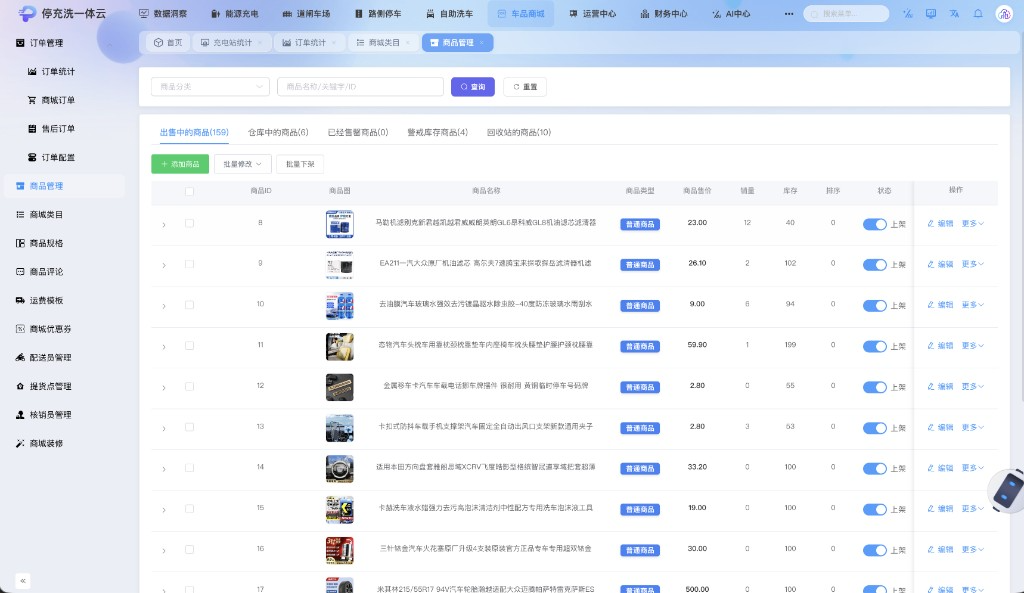Image resolution: width=1024 pixels, height=593 pixels.
Task: Open the 批量修改 dropdown
Action: [x=242, y=164]
